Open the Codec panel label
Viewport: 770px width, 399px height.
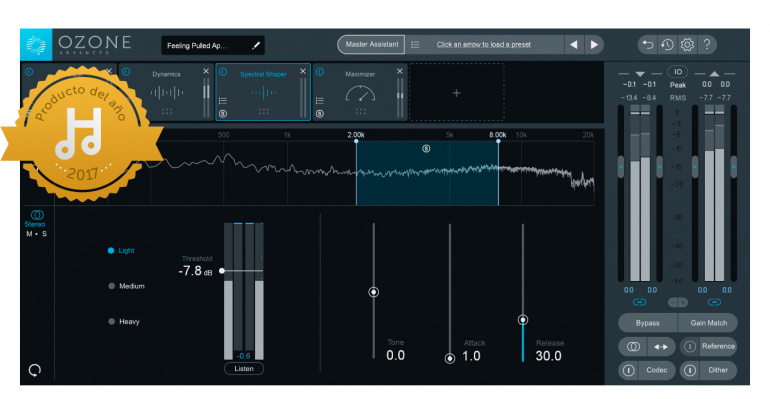[657, 370]
